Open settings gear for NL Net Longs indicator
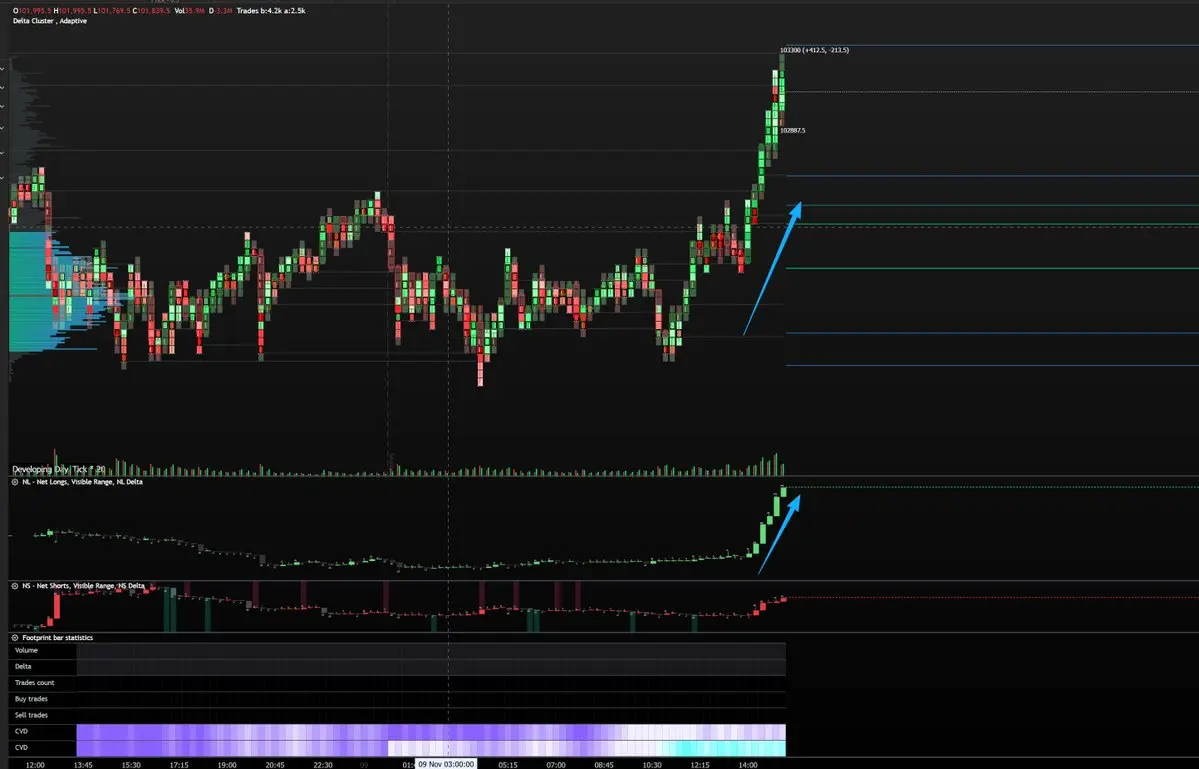Image resolution: width=1199 pixels, height=769 pixels. pos(15,482)
